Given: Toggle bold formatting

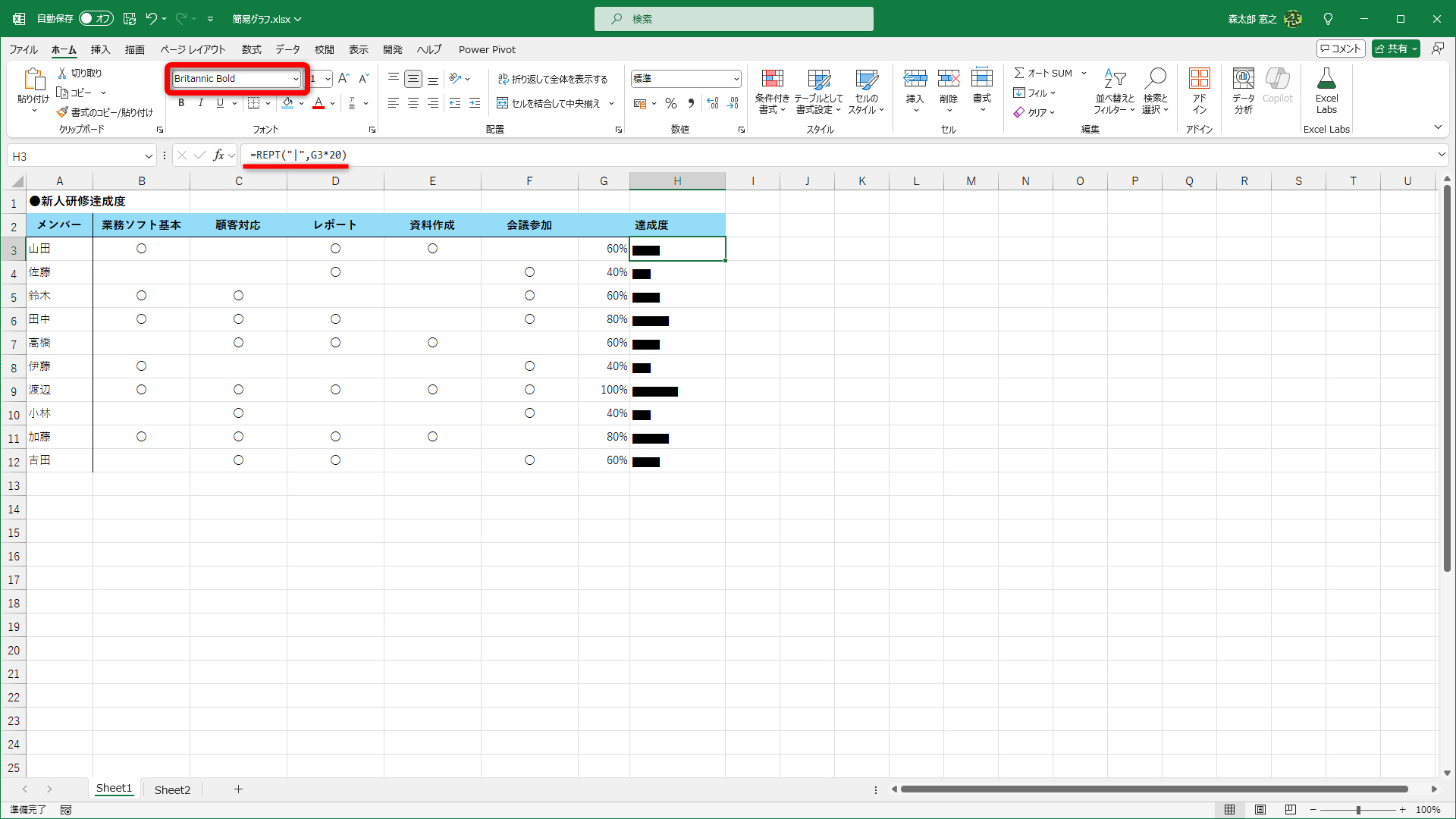Looking at the screenshot, I should pos(180,103).
